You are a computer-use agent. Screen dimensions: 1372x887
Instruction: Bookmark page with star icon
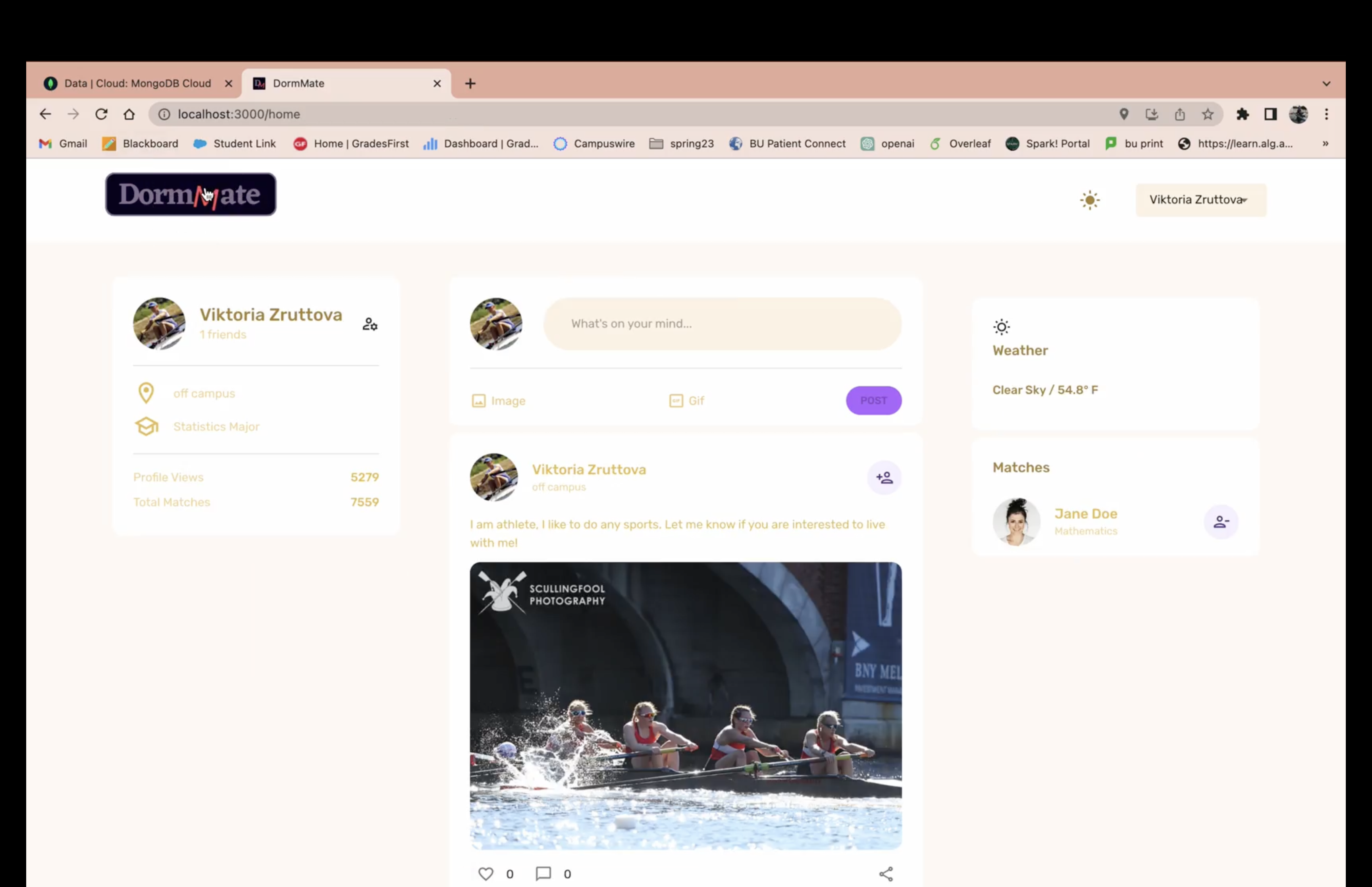pos(1207,114)
